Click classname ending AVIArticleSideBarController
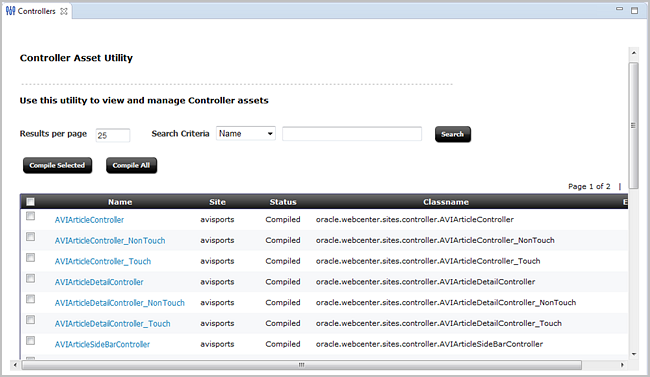 pos(429,344)
